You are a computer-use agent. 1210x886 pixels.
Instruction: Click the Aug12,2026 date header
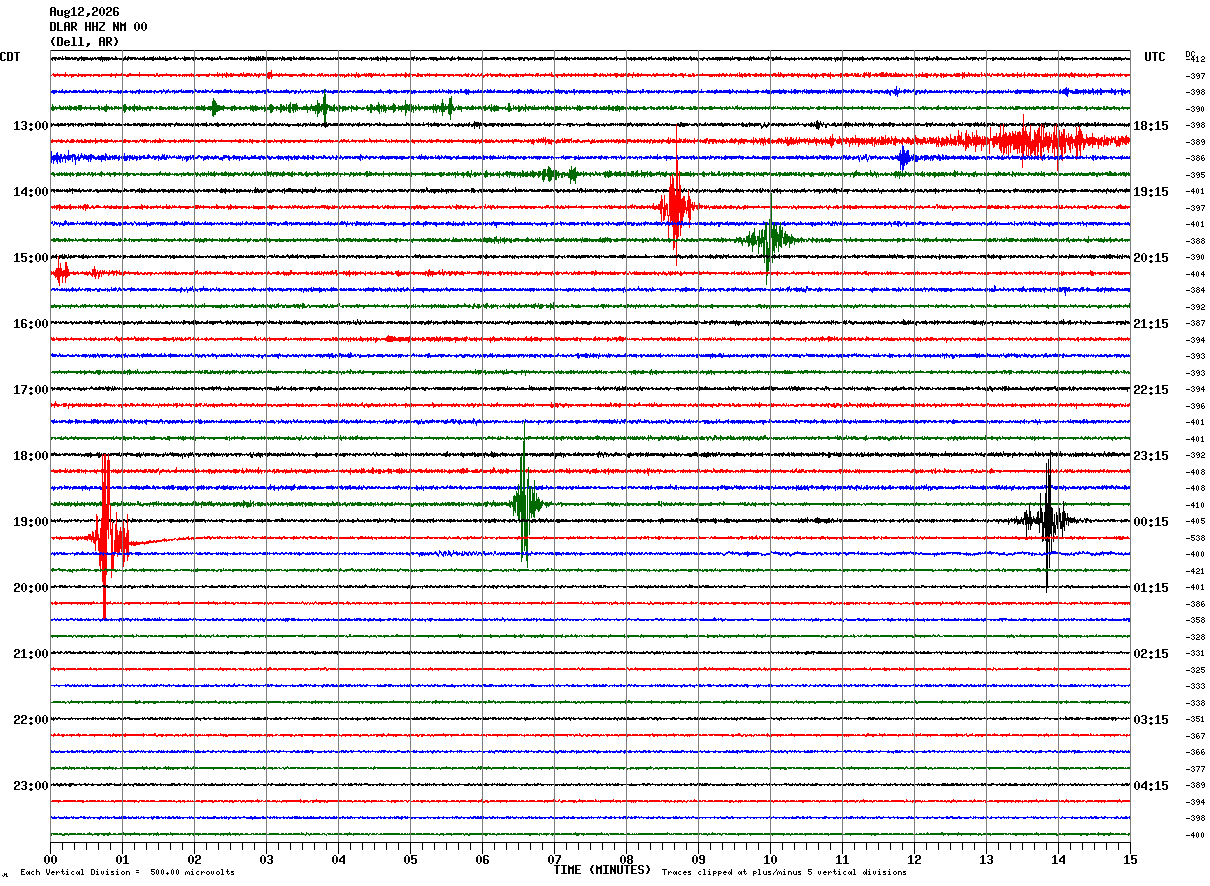point(84,12)
